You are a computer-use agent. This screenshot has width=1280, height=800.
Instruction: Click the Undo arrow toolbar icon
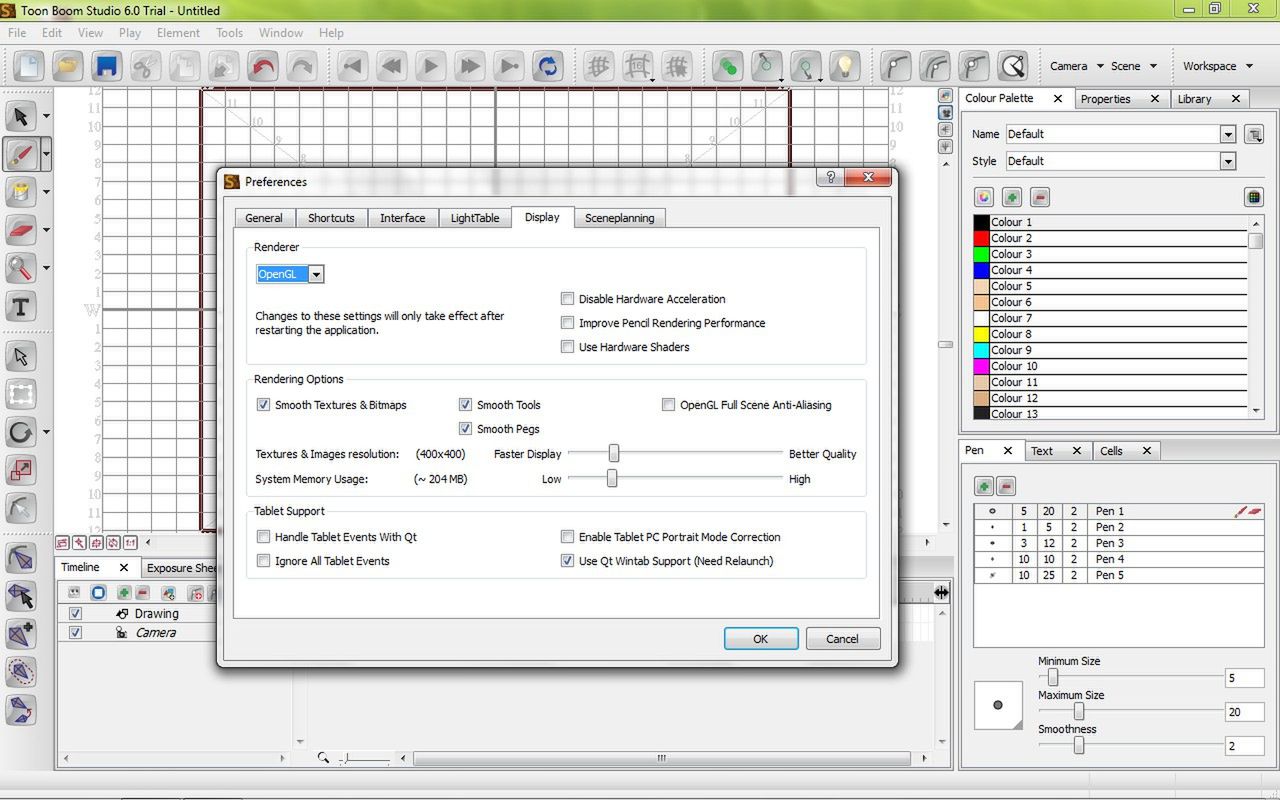coord(263,67)
